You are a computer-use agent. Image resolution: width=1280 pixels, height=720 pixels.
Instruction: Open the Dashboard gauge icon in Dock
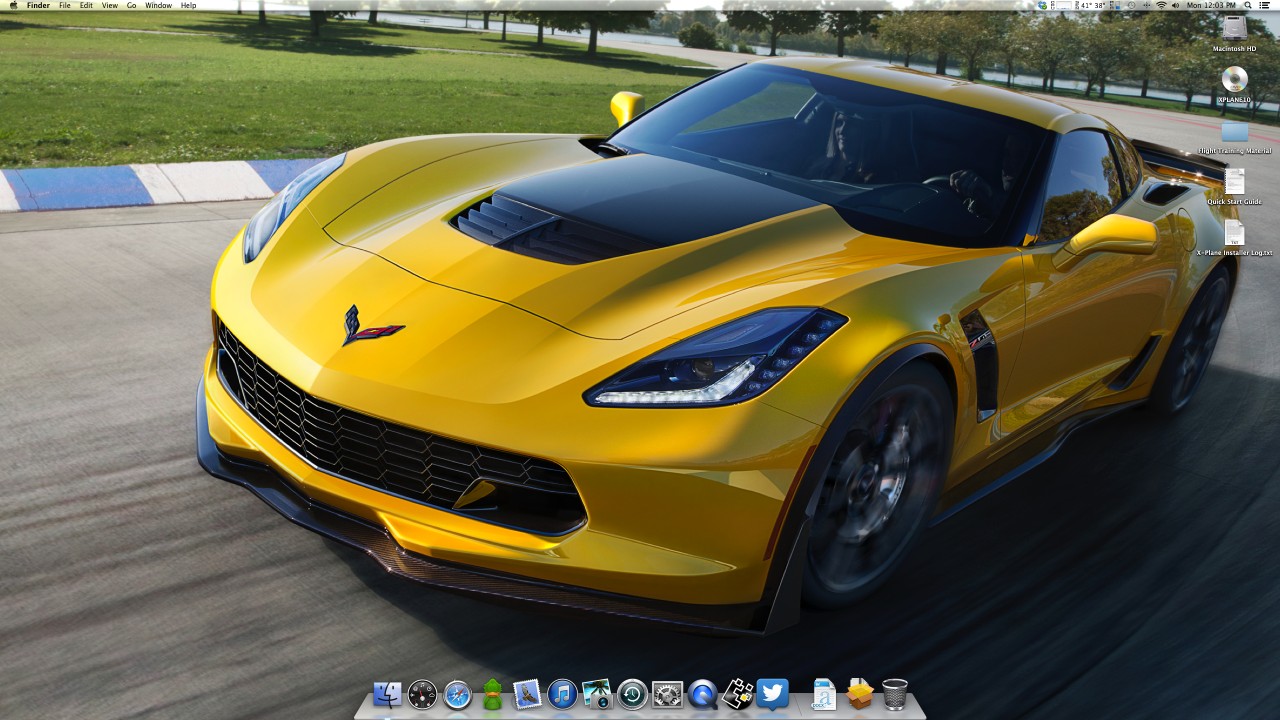422,694
